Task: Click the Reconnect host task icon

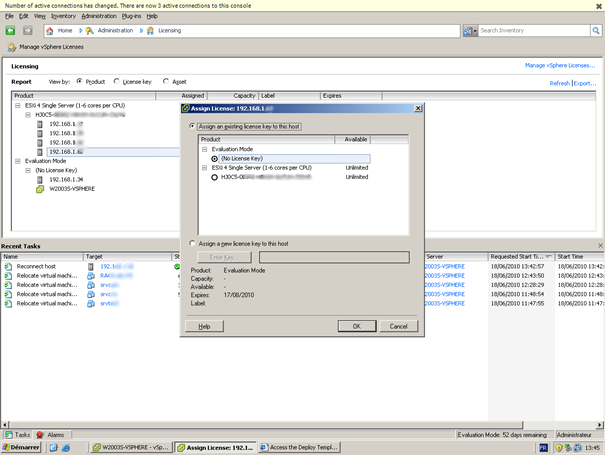Action: pos(8,267)
